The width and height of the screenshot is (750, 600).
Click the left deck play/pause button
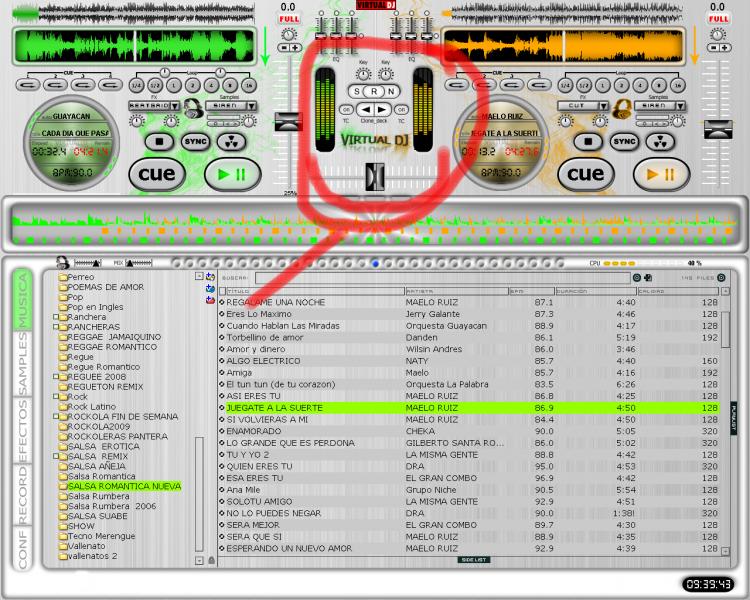coord(232,175)
